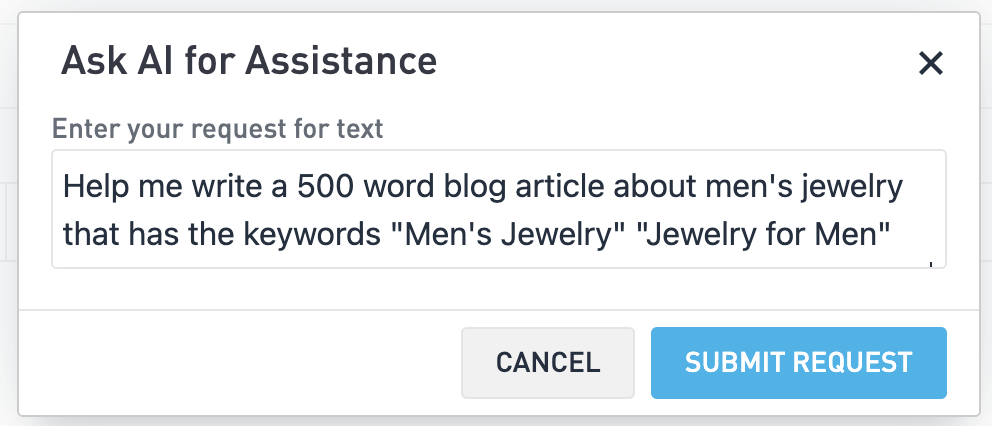Click the word "about" in the text
The image size is (992, 426).
click(658, 187)
